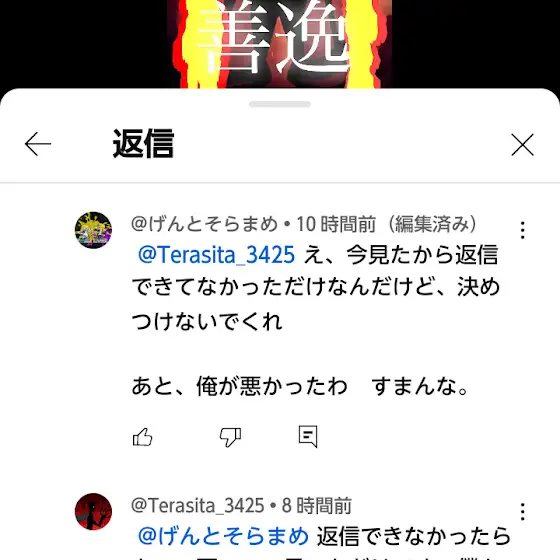Image resolution: width=560 pixels, height=560 pixels.
Task: Tap the gray @Terasita_3425 username header
Action: coord(198,505)
